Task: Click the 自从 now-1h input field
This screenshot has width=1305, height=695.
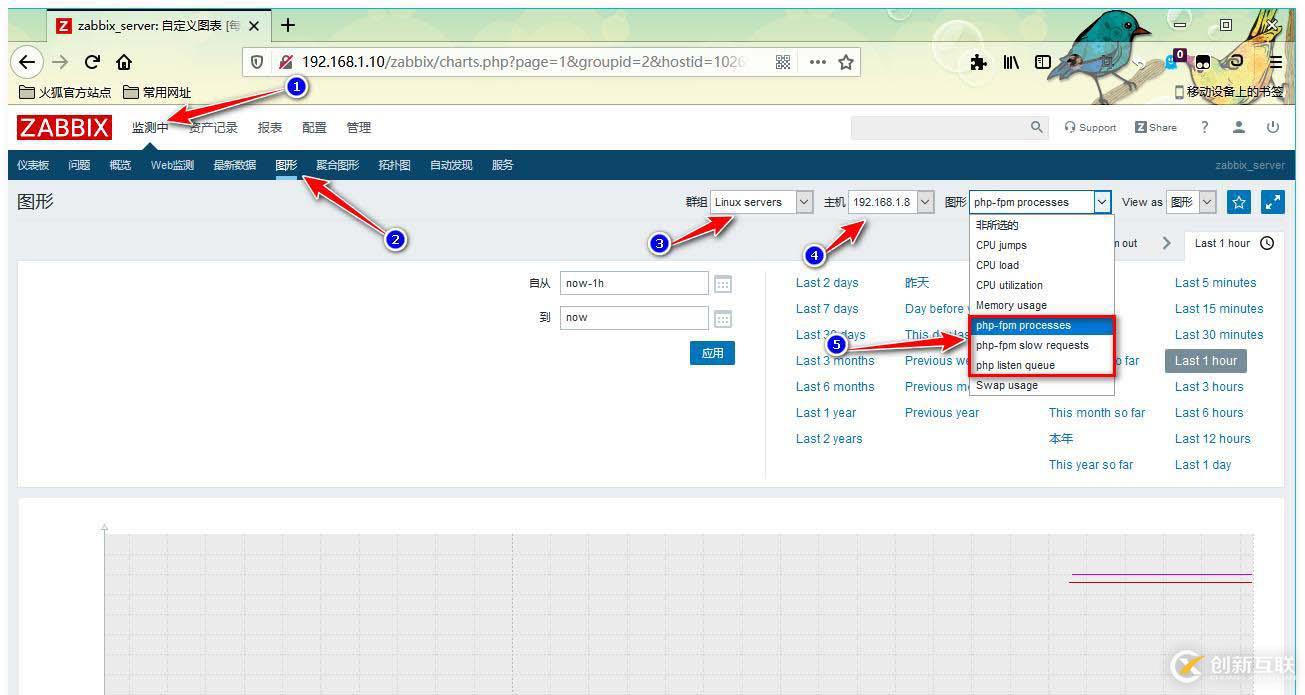Action: (x=634, y=283)
